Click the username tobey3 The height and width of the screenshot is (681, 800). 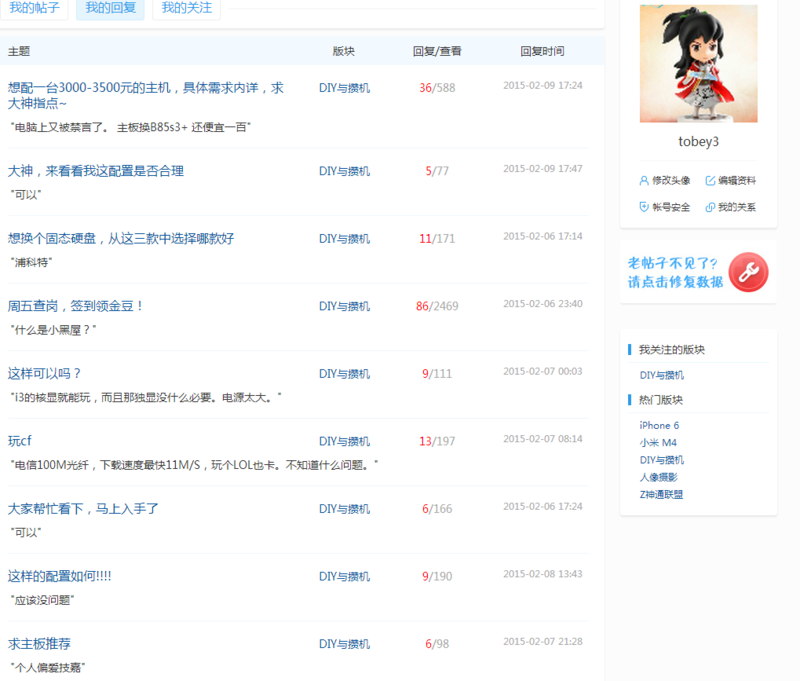698,141
